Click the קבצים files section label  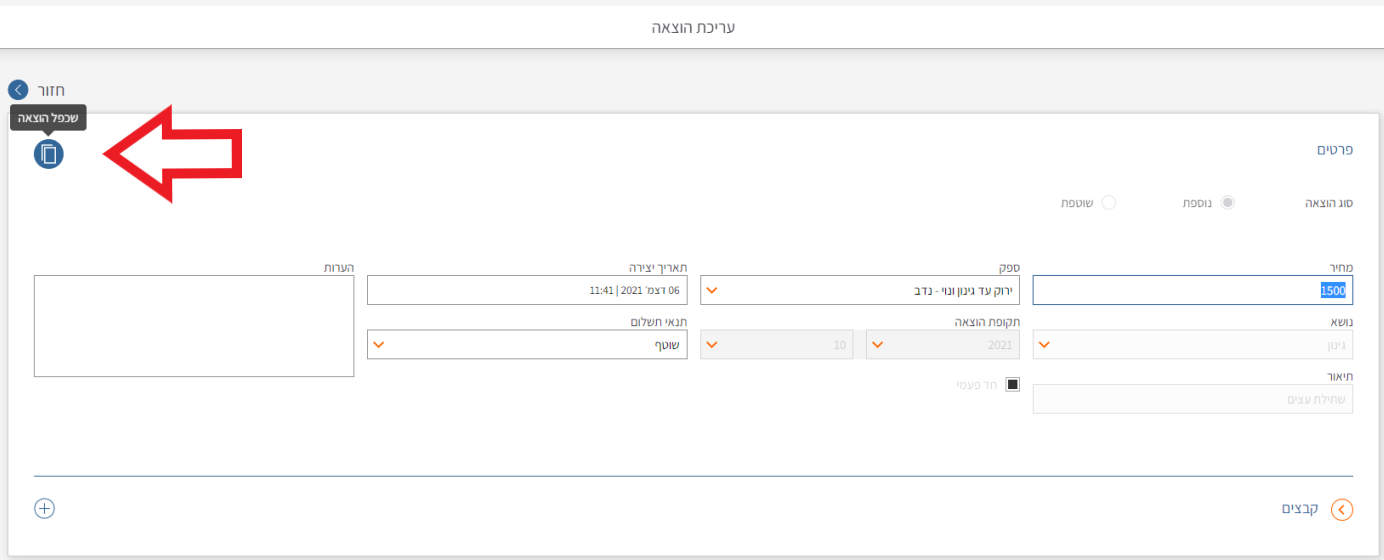(1300, 509)
